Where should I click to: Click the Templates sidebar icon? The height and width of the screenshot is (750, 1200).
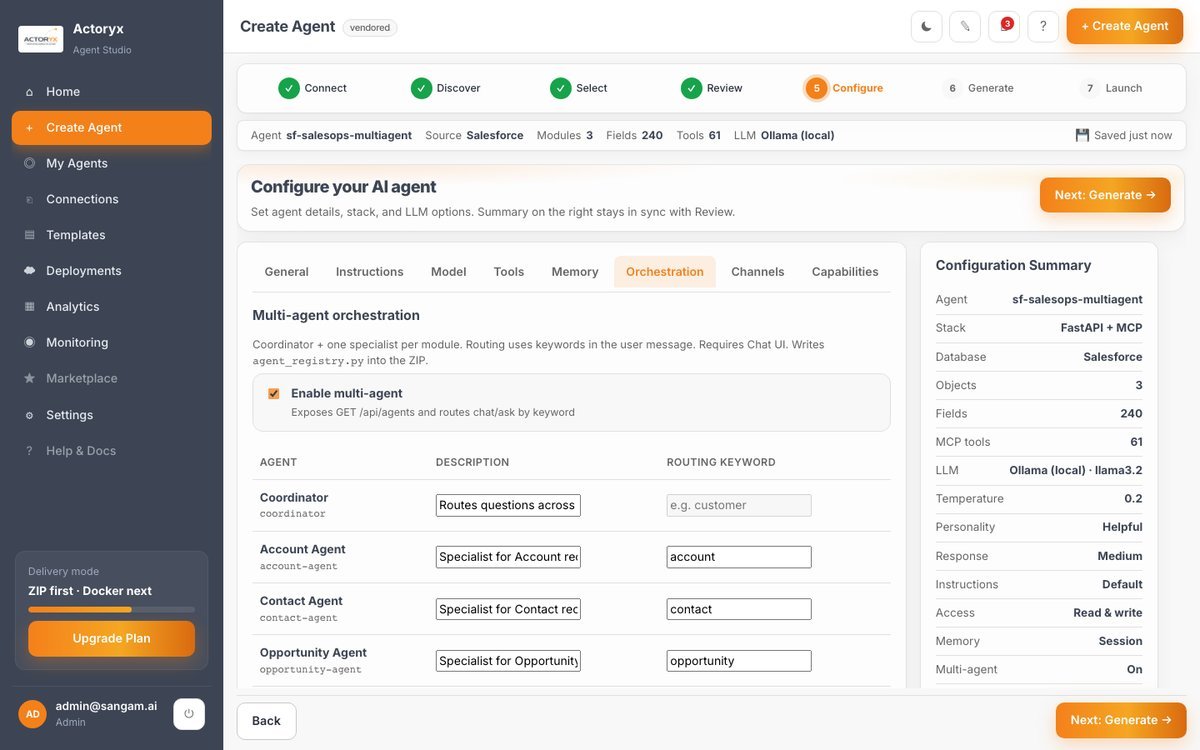pos(29,235)
